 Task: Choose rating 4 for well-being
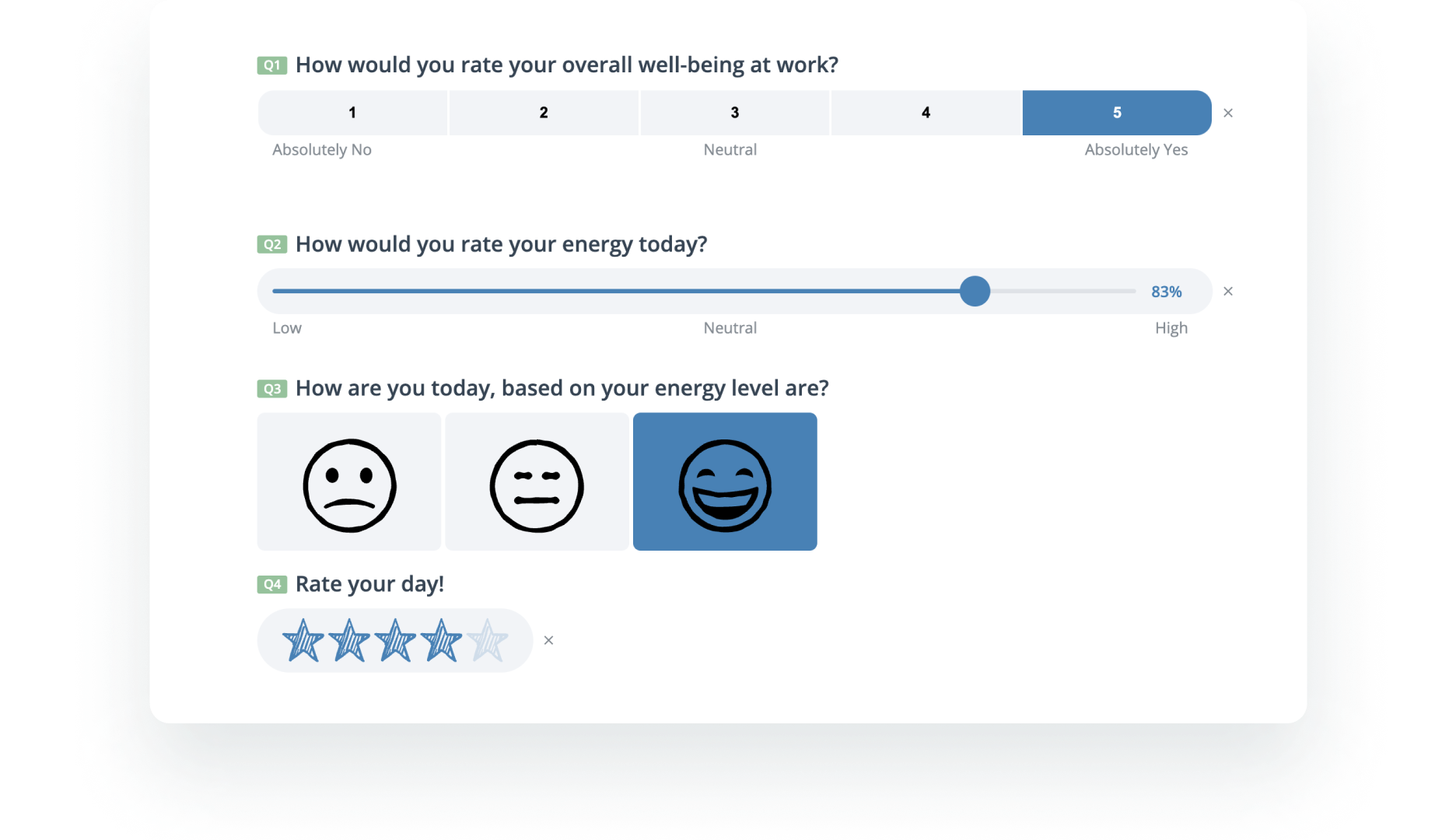click(926, 113)
